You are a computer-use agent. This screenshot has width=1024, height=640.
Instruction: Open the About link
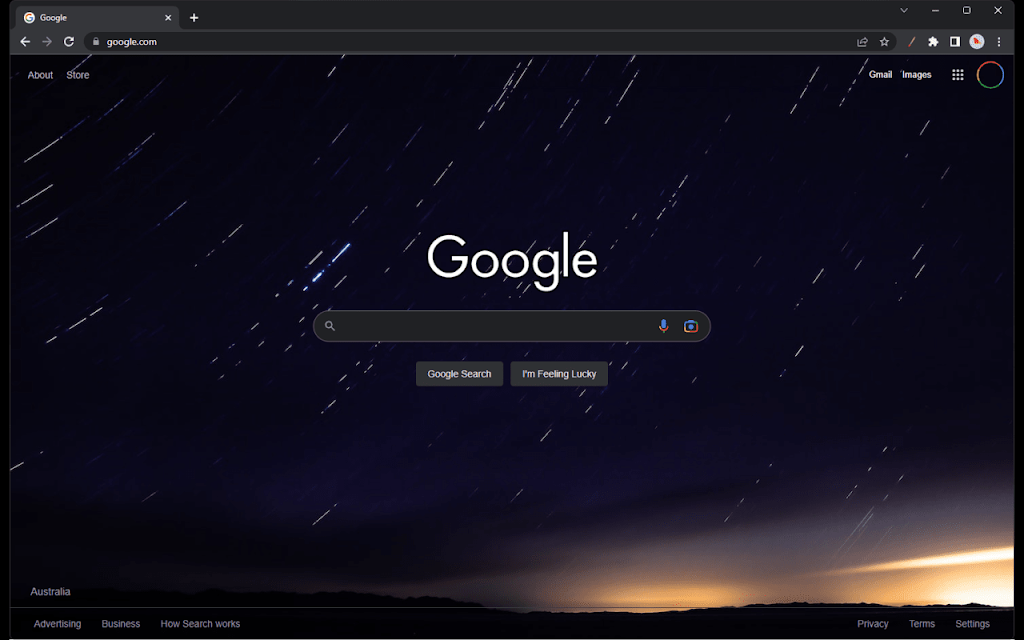(x=40, y=75)
